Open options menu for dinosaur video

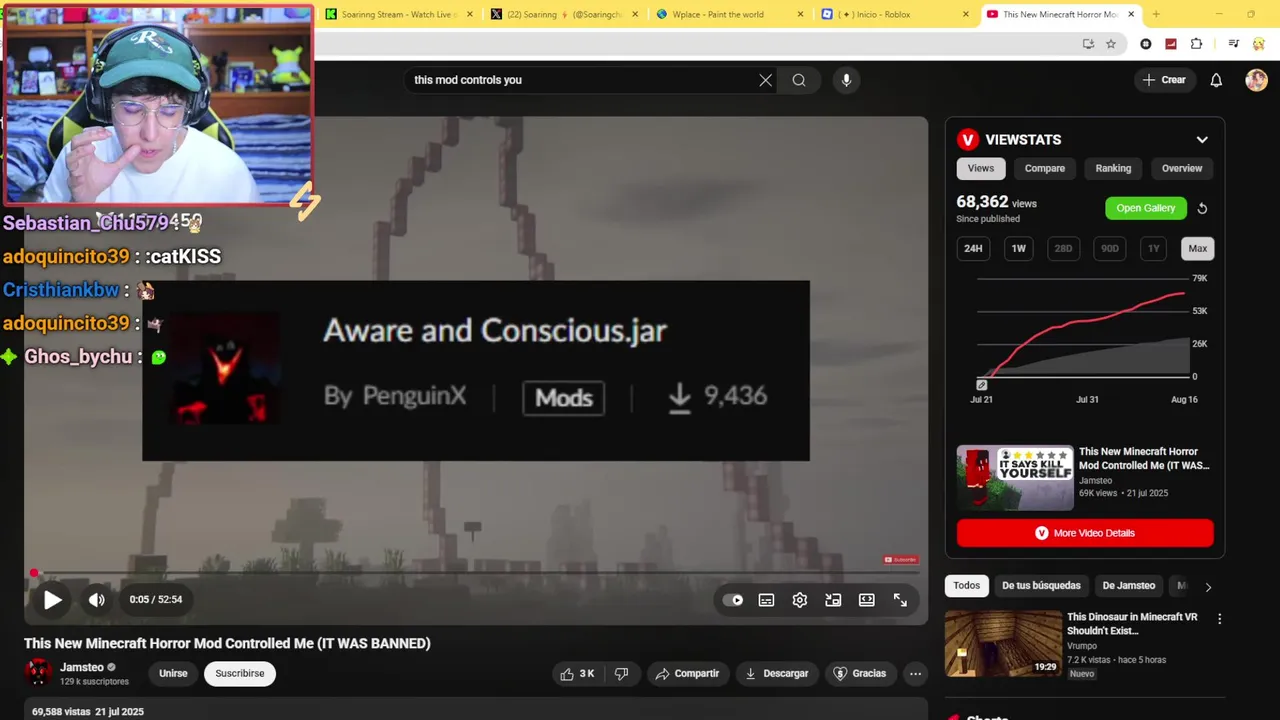1219,620
